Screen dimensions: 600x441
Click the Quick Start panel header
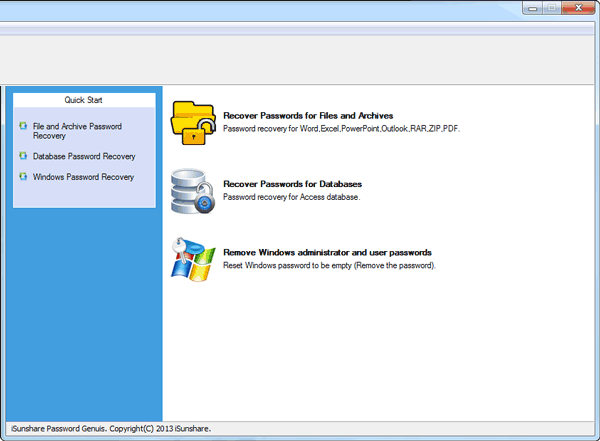[84, 100]
